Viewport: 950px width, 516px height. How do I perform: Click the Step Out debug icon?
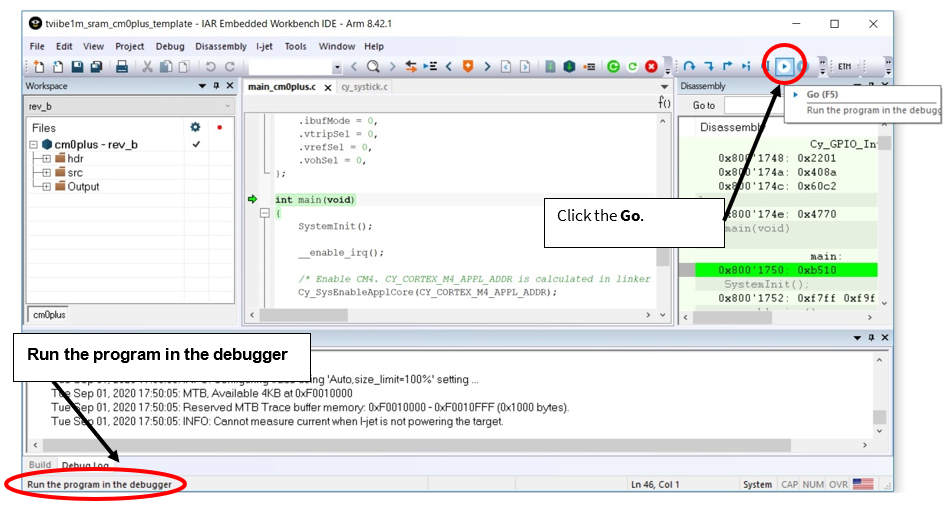(x=728, y=66)
